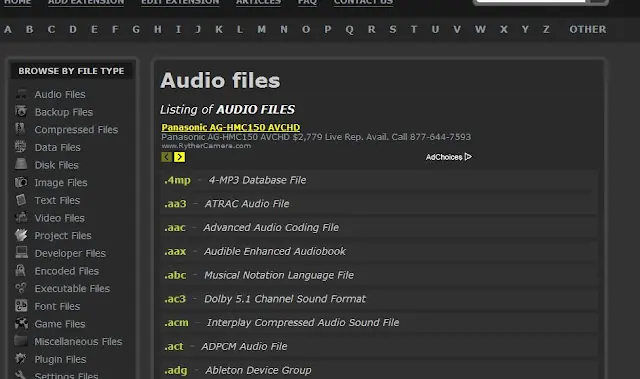Click the Text Files icon

(21, 199)
